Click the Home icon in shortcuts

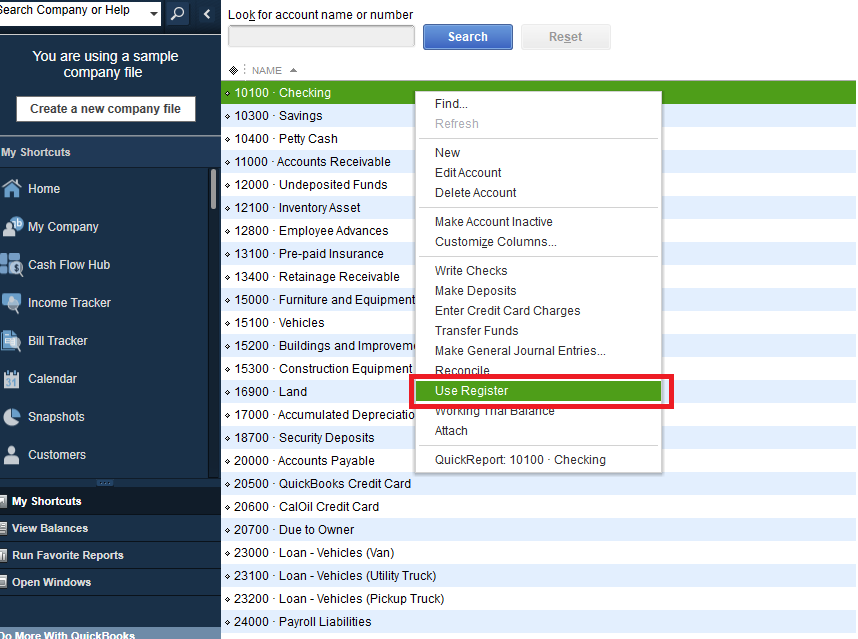[11, 188]
